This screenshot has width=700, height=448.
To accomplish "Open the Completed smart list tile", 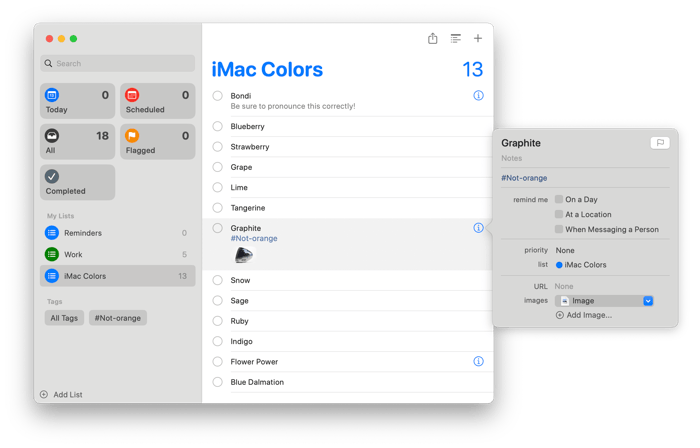I will [x=77, y=183].
